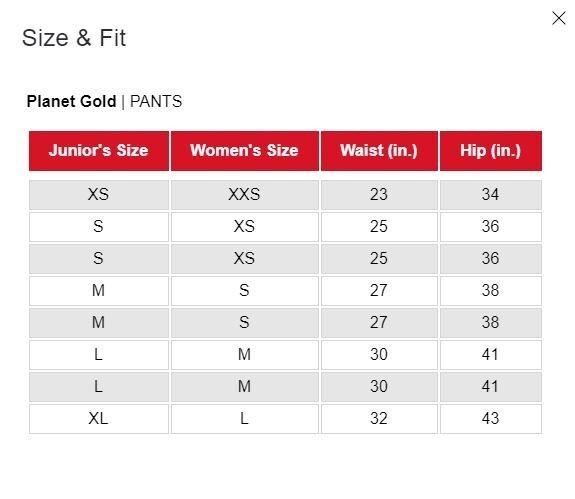
Task: Click the Women's Size column header
Action: (x=245, y=151)
